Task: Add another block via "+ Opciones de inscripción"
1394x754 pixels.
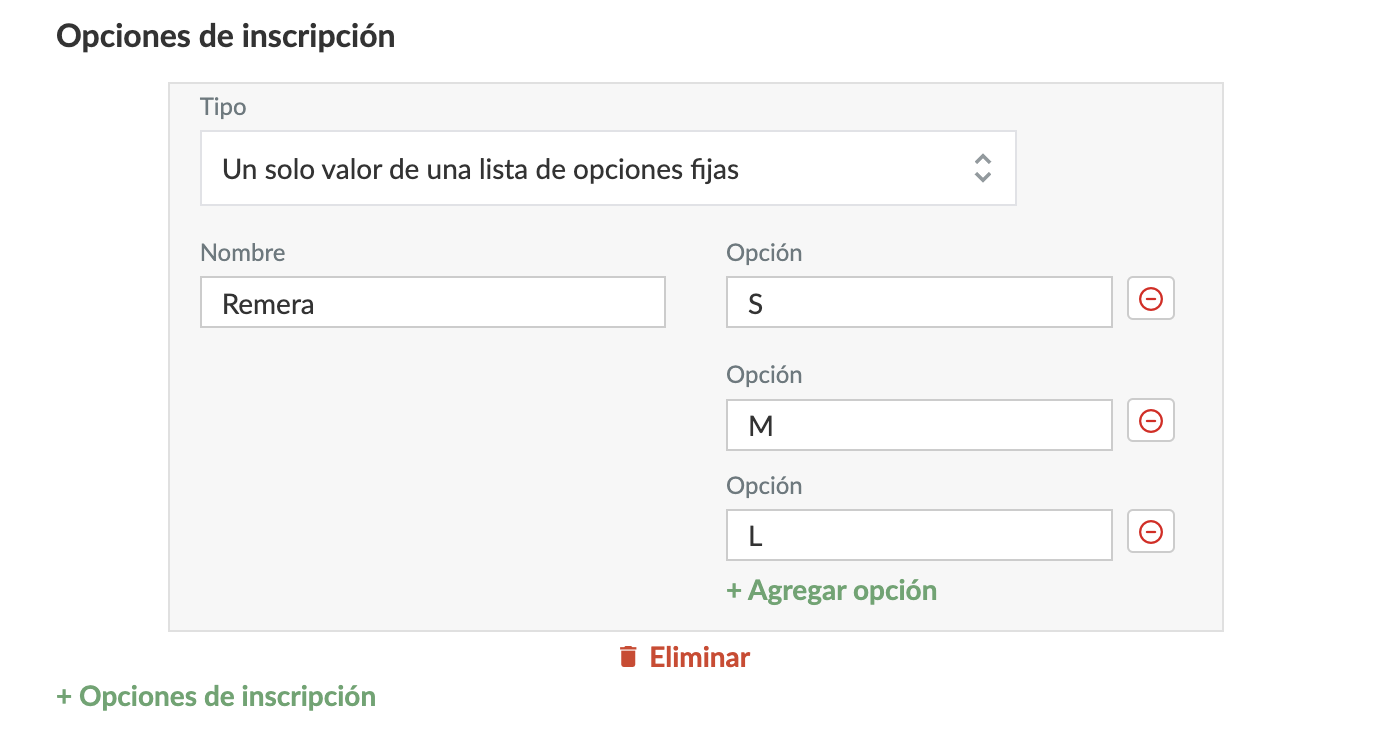Action: (x=216, y=696)
